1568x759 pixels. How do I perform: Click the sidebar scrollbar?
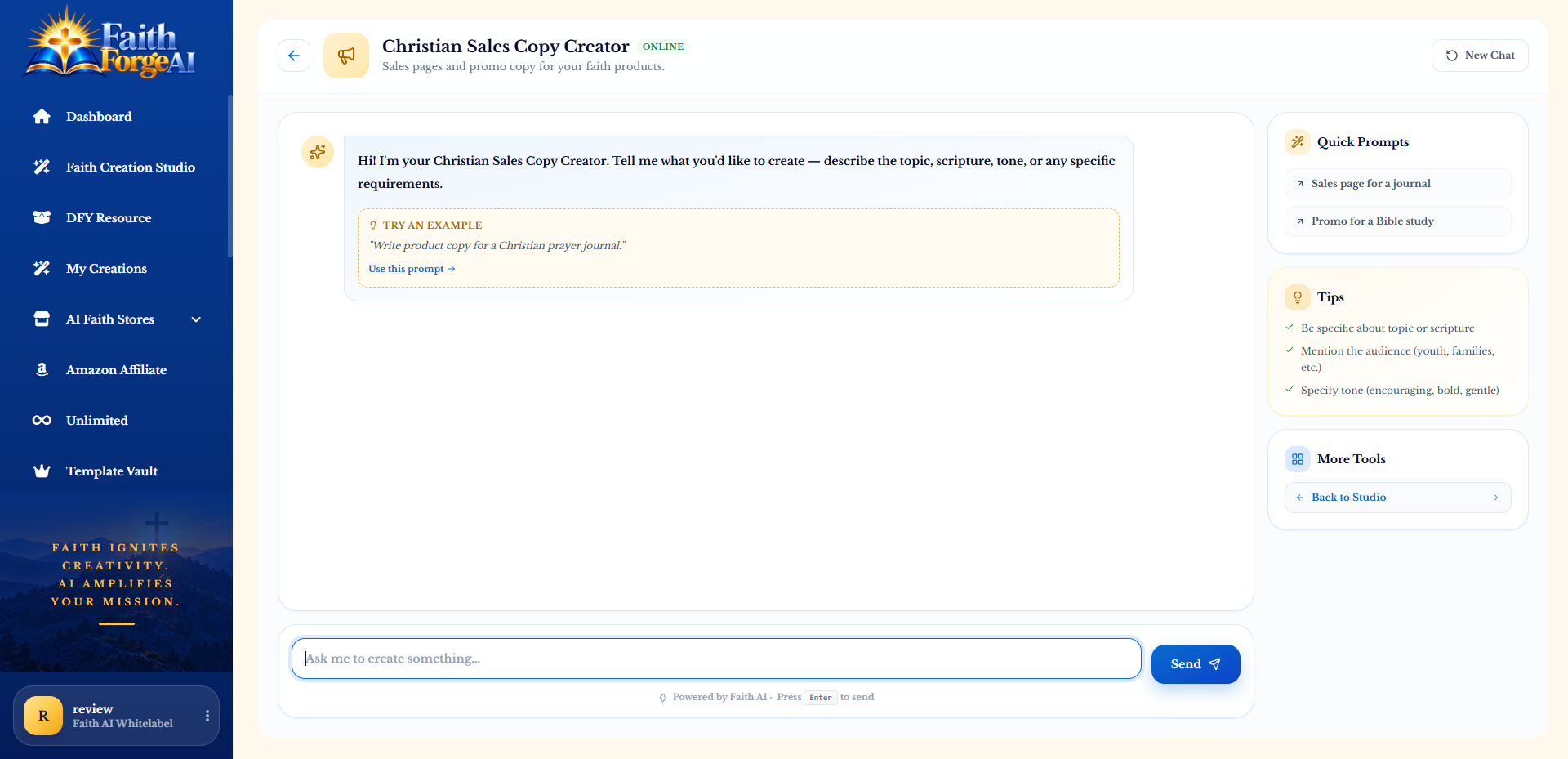point(230,176)
